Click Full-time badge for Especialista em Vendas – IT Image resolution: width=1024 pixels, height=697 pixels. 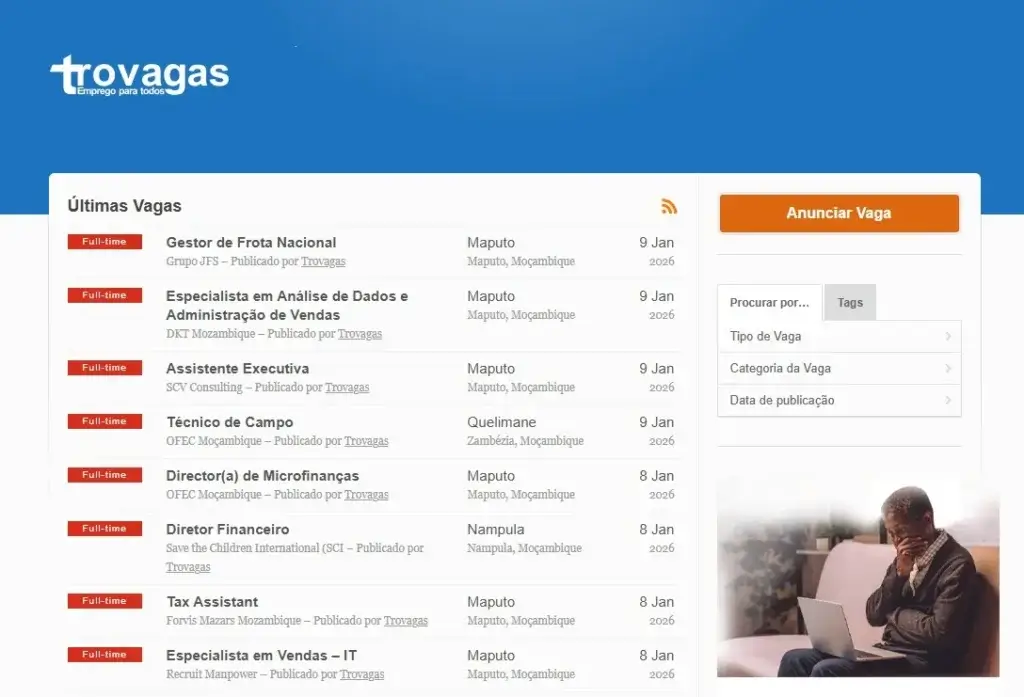tap(104, 655)
